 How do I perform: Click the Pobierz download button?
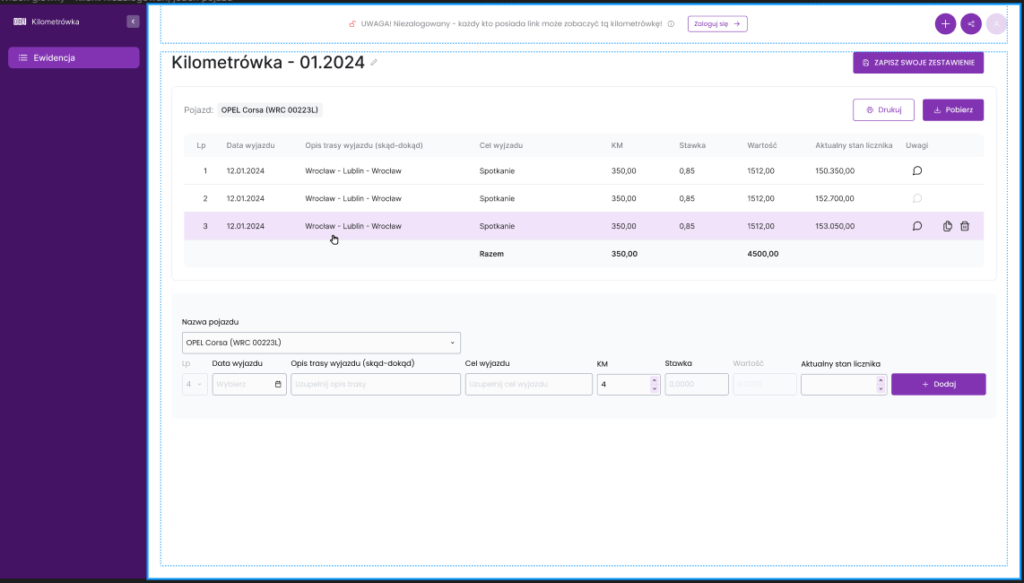click(x=953, y=110)
